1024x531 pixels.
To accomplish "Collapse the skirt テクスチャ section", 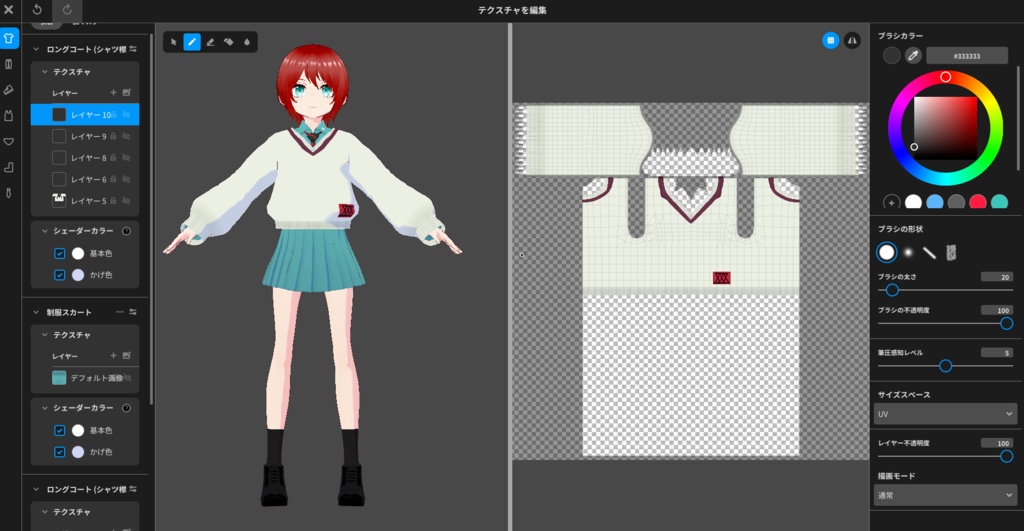I will point(44,334).
